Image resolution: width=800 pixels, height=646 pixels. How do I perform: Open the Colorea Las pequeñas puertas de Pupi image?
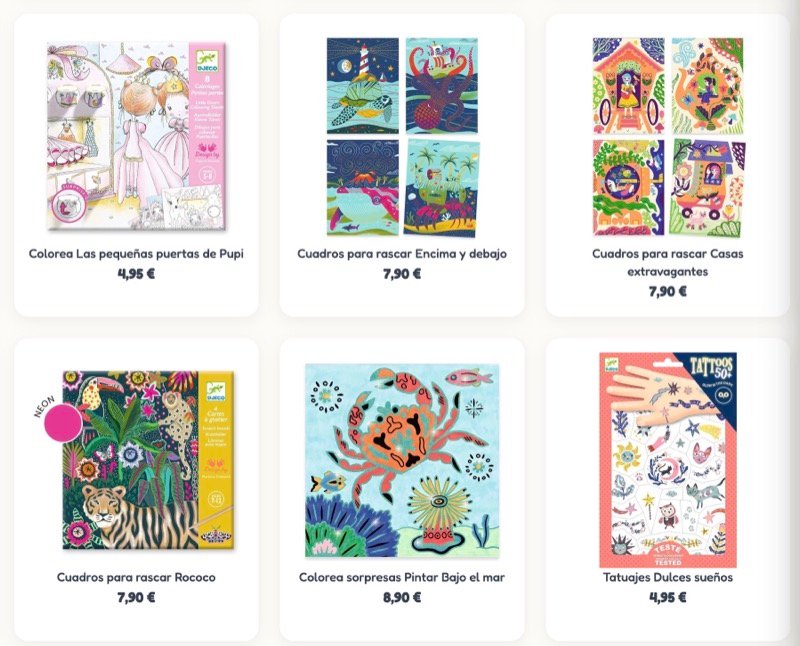136,137
